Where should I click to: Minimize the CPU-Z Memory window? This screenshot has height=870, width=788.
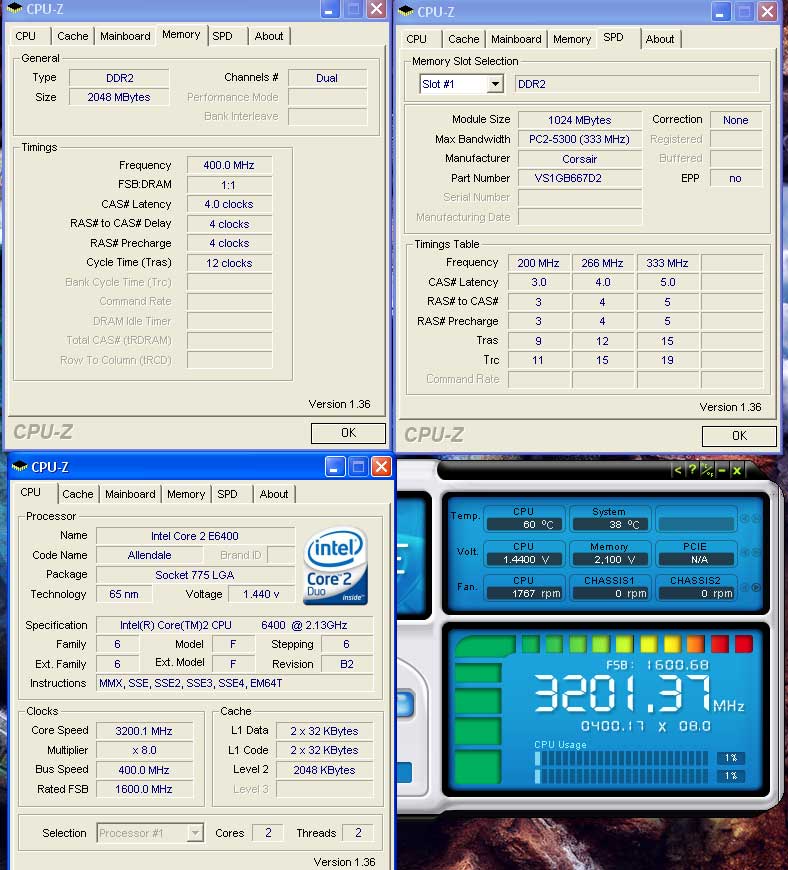pos(330,9)
